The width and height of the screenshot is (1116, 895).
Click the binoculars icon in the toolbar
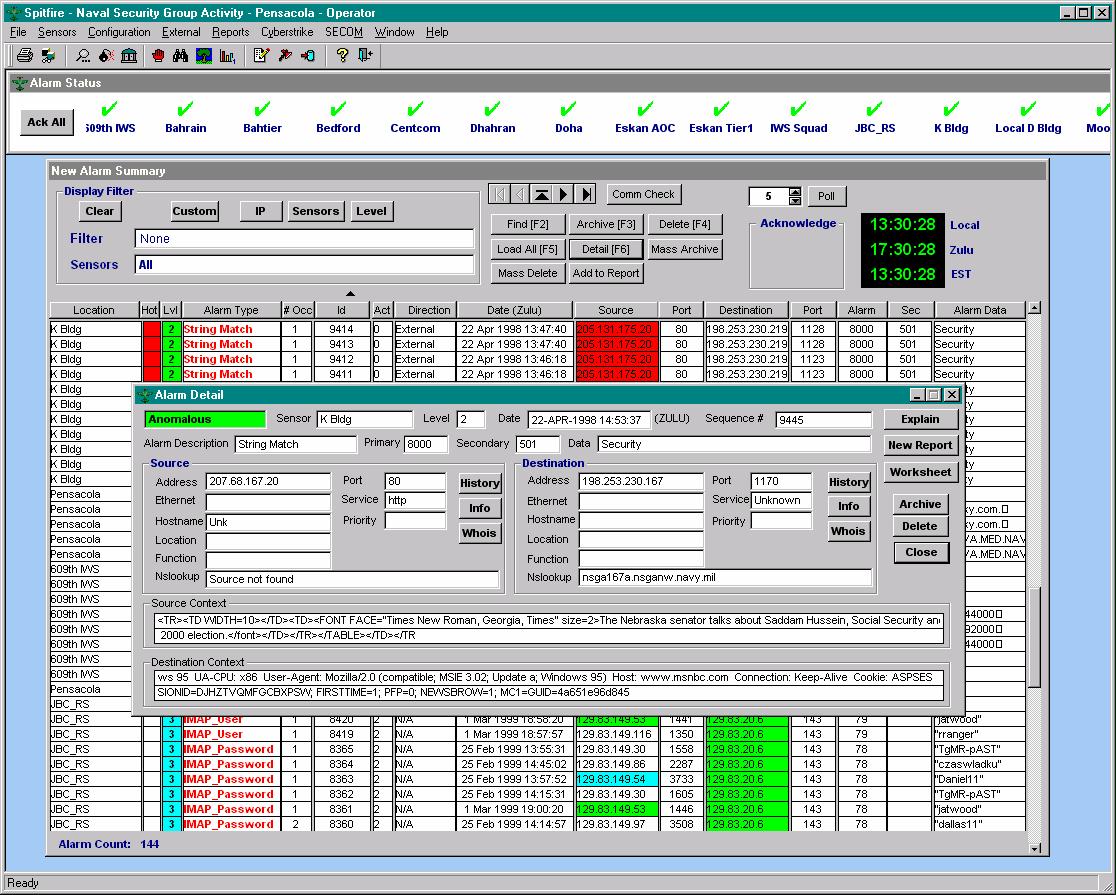(181, 56)
